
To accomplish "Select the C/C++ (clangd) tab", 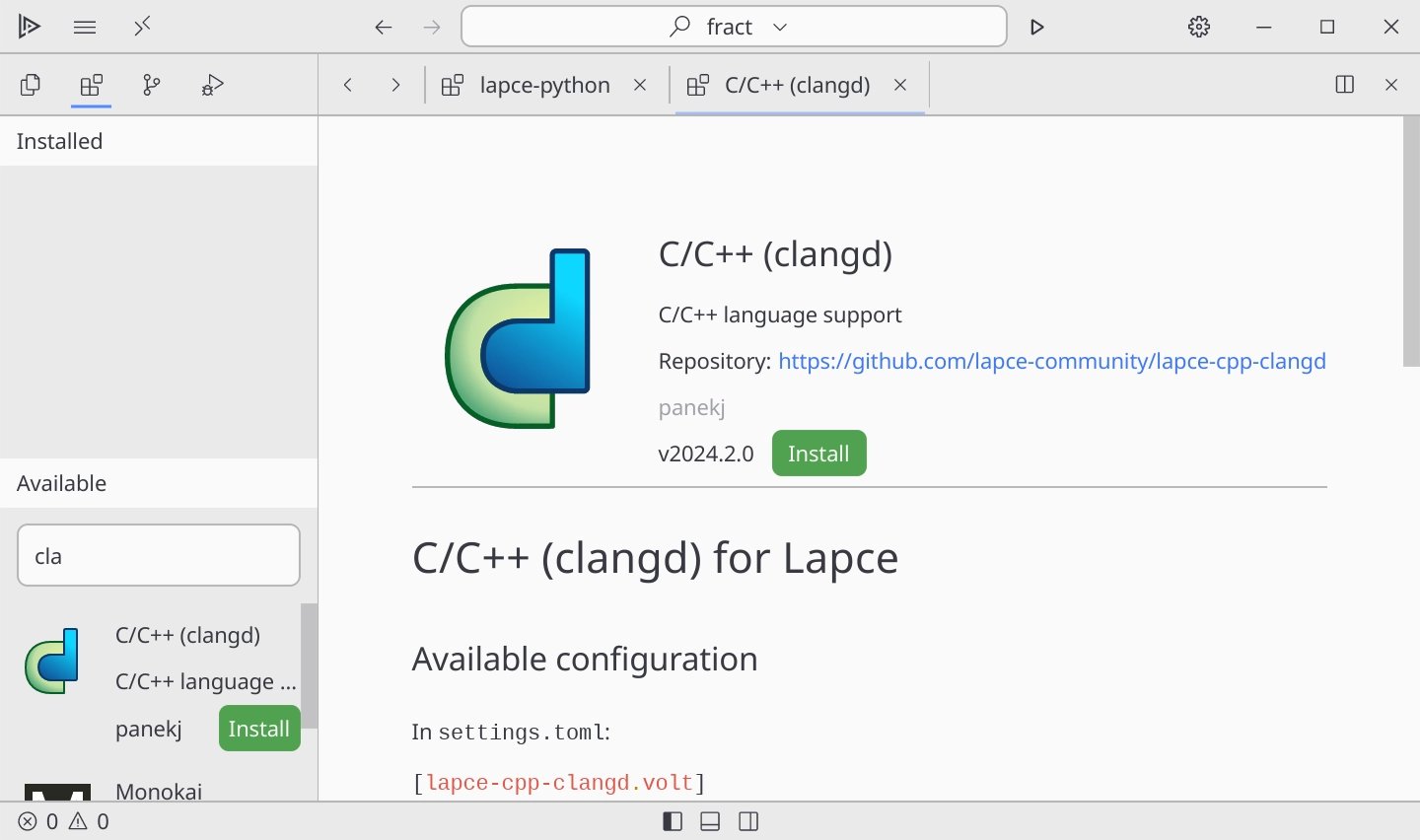I will pos(798,85).
